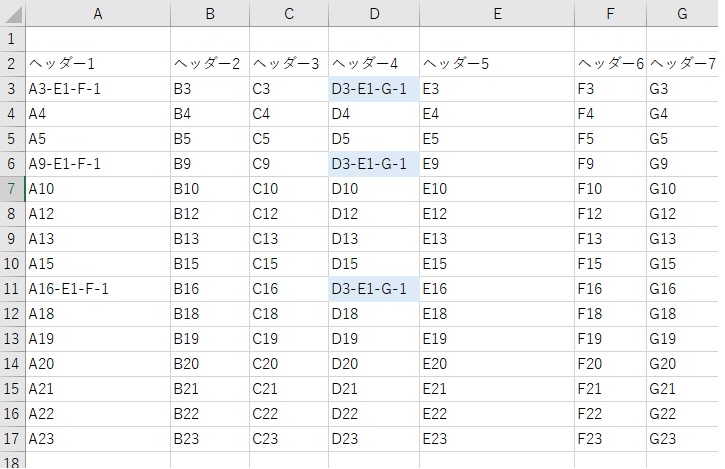This screenshot has height=469, width=725.
Task: Click the cell showing text C13
Action: [288, 239]
